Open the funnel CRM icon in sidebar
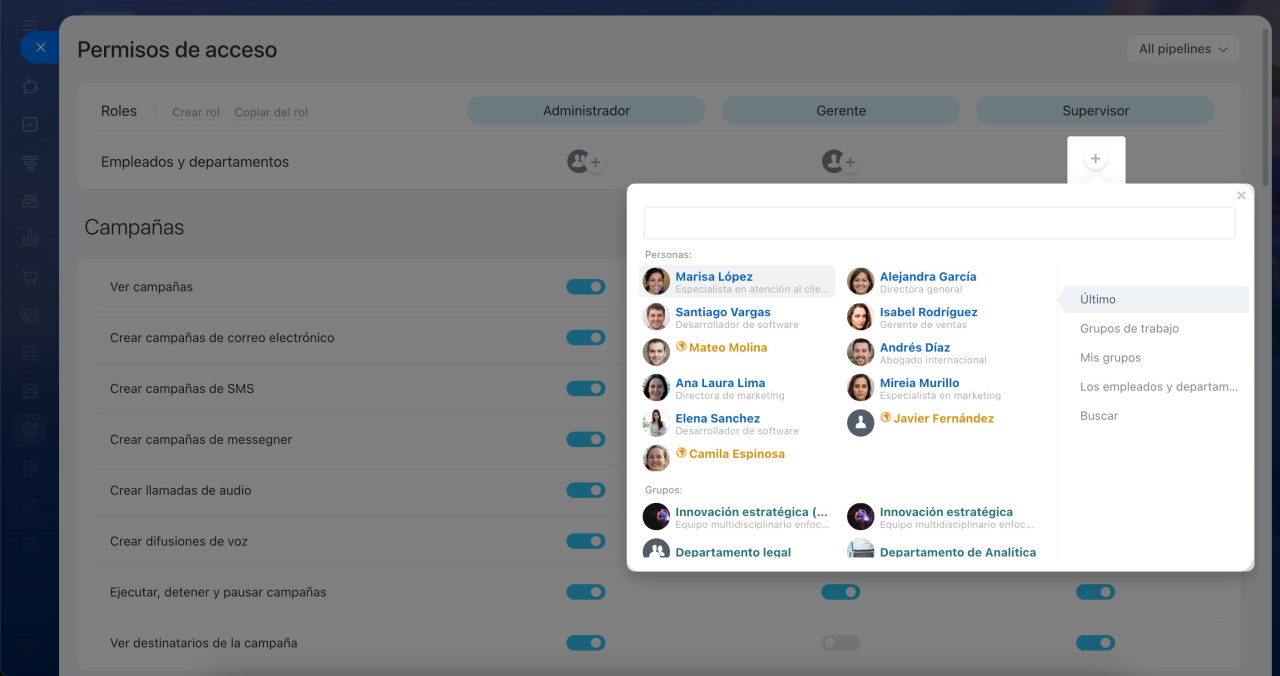Screen dimensions: 1280x676 coord(30,163)
